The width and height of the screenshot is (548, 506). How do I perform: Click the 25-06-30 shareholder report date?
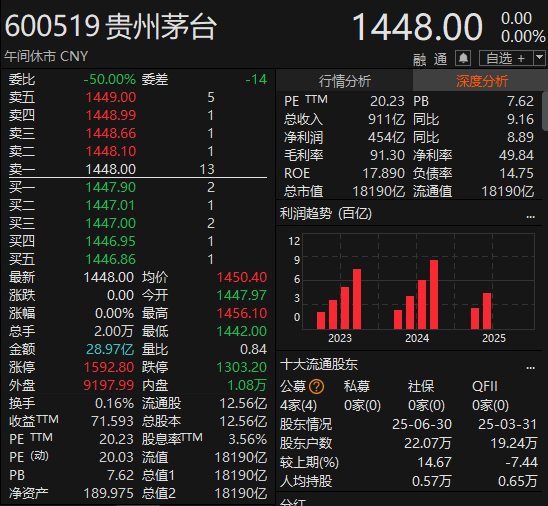pyautogui.click(x=422, y=424)
